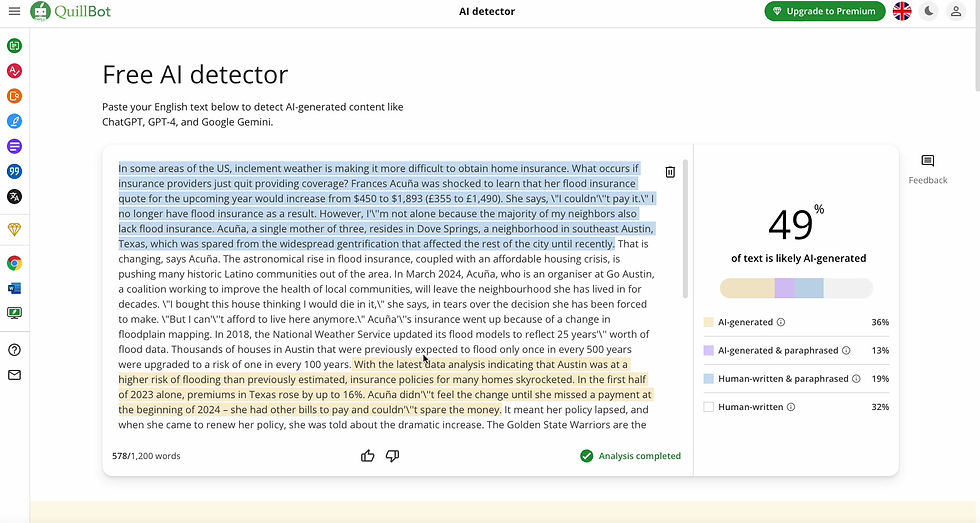This screenshot has height=523, width=980.
Task: Give thumbs down on analysis
Action: [392, 456]
